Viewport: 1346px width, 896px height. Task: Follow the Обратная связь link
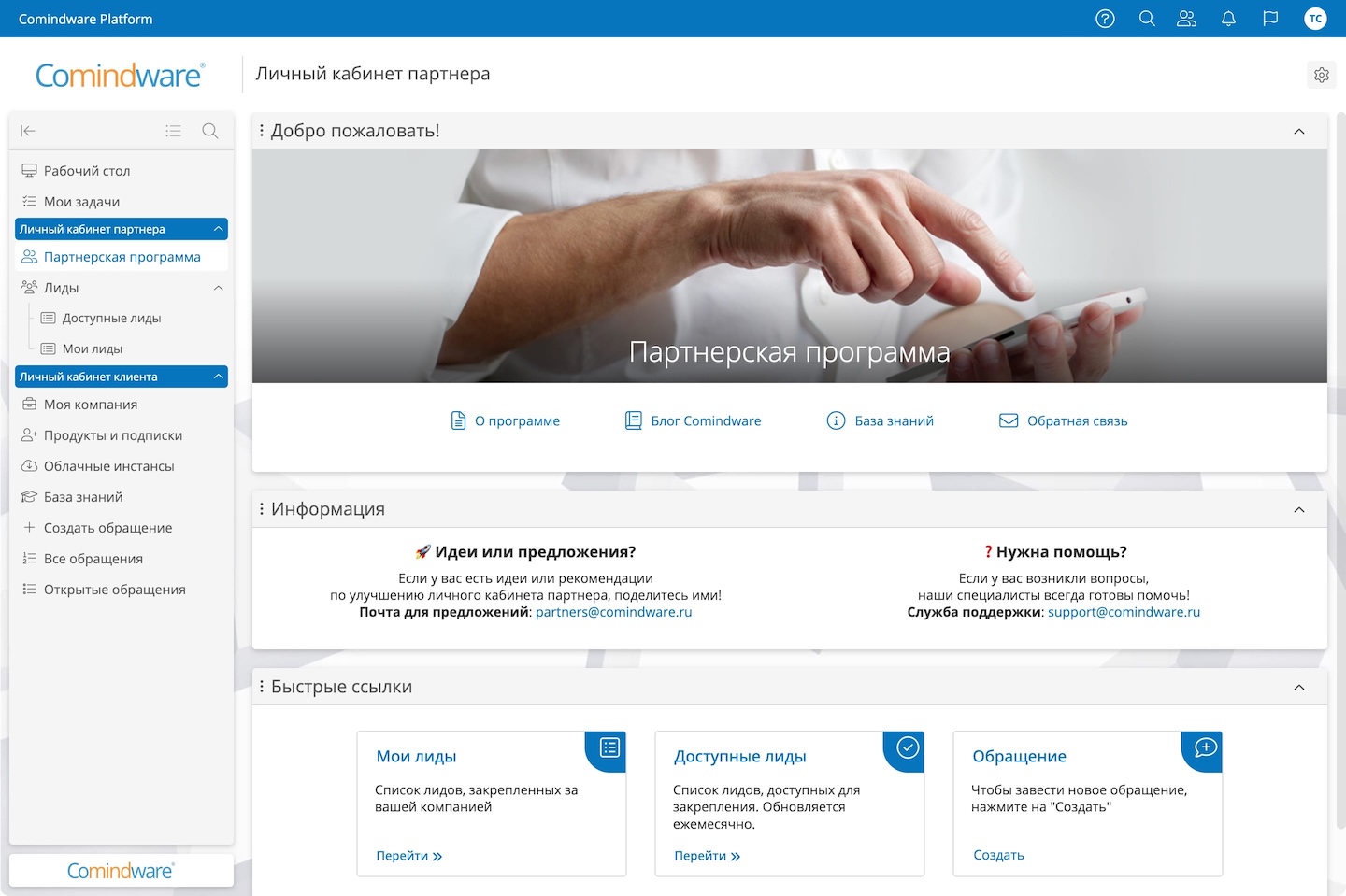pyautogui.click(x=1077, y=421)
